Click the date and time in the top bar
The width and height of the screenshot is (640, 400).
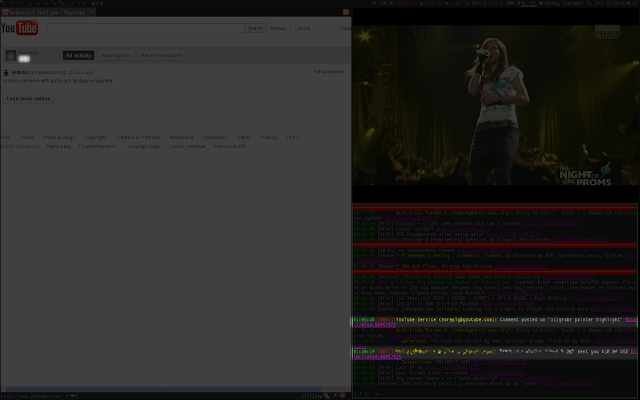pyautogui.click(x=586, y=3)
